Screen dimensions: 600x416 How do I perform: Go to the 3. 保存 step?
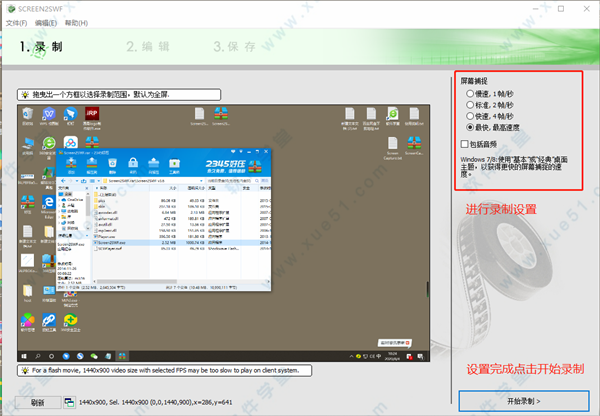click(x=234, y=46)
